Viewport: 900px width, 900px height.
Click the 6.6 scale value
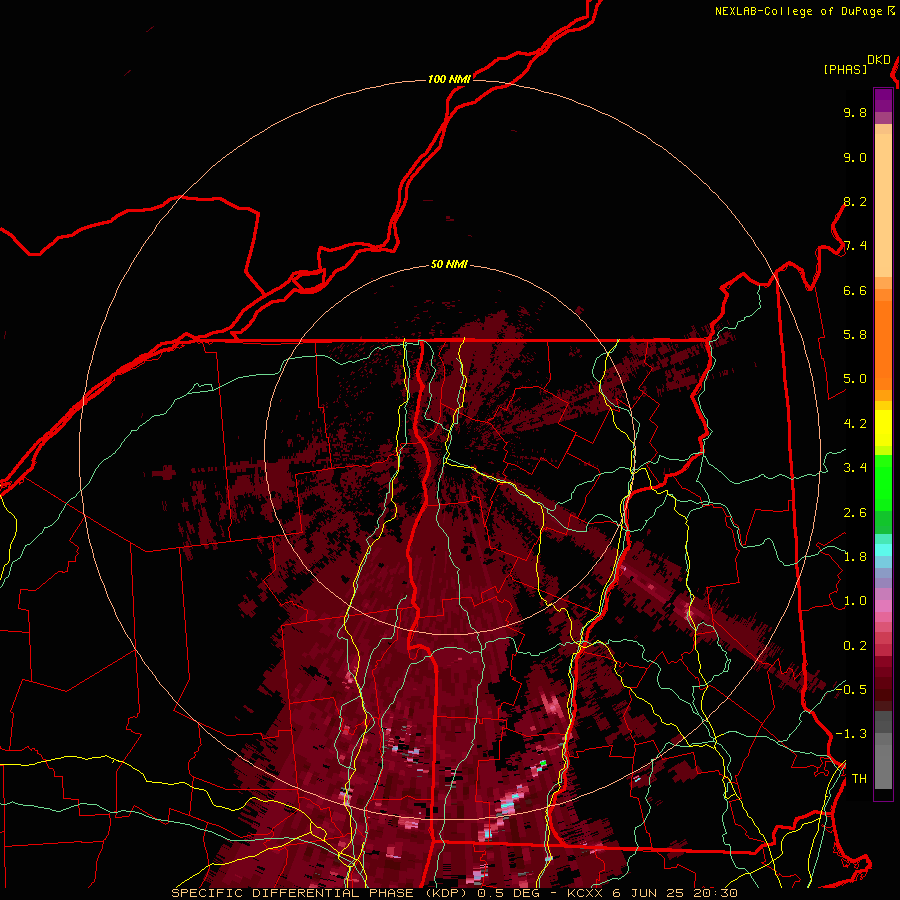tap(855, 290)
